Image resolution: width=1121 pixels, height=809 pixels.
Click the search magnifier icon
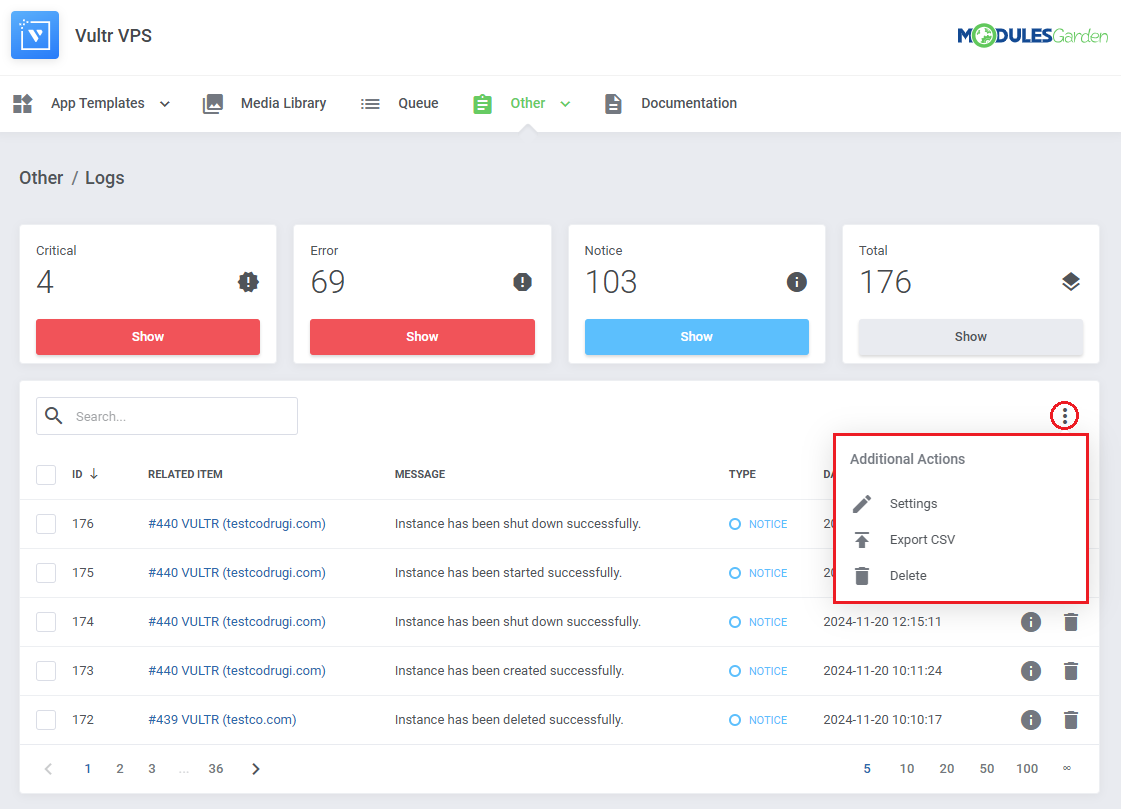[x=54, y=415]
